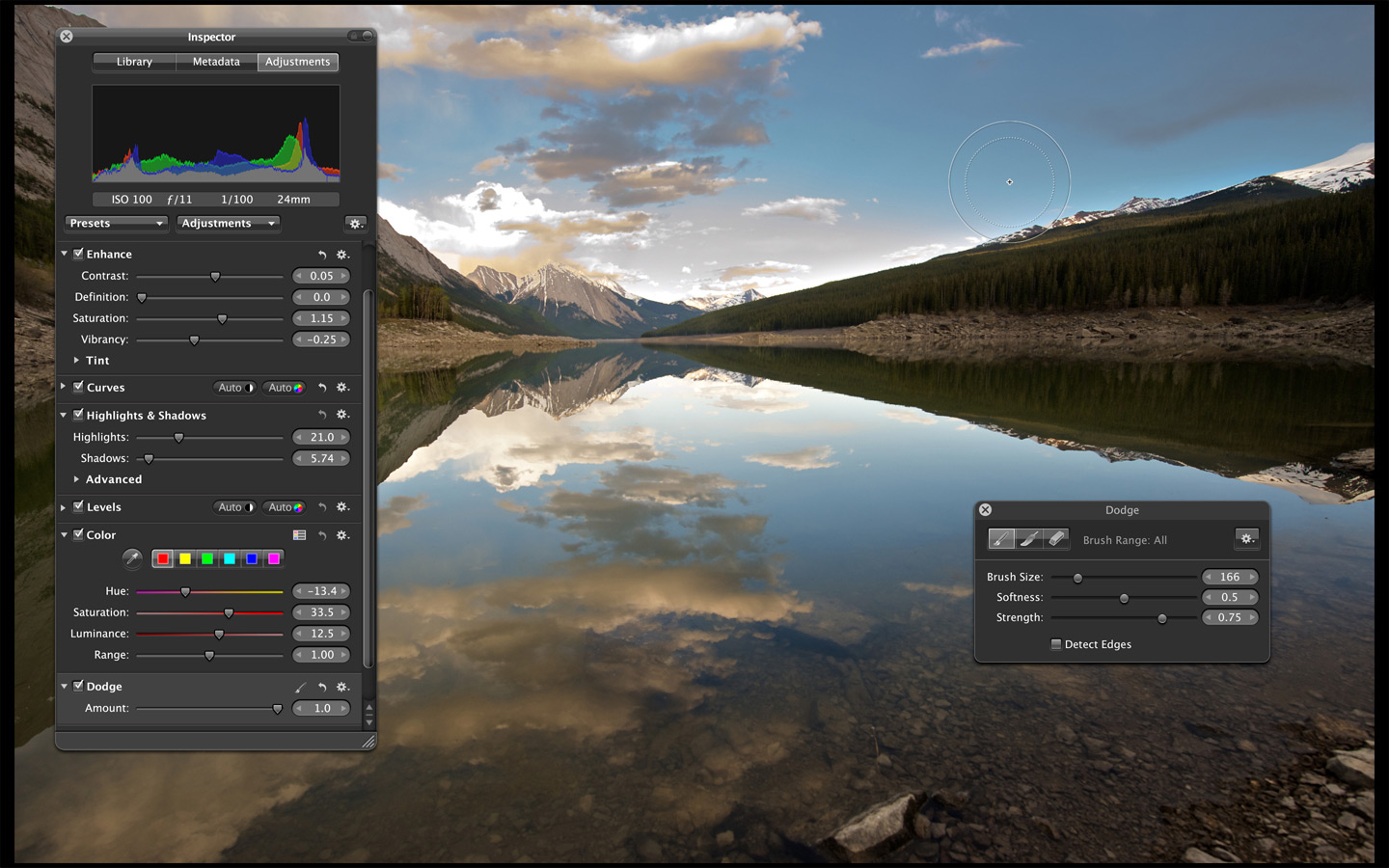
Task: Uncheck the Curves adjustment checkbox
Action: pos(78,387)
